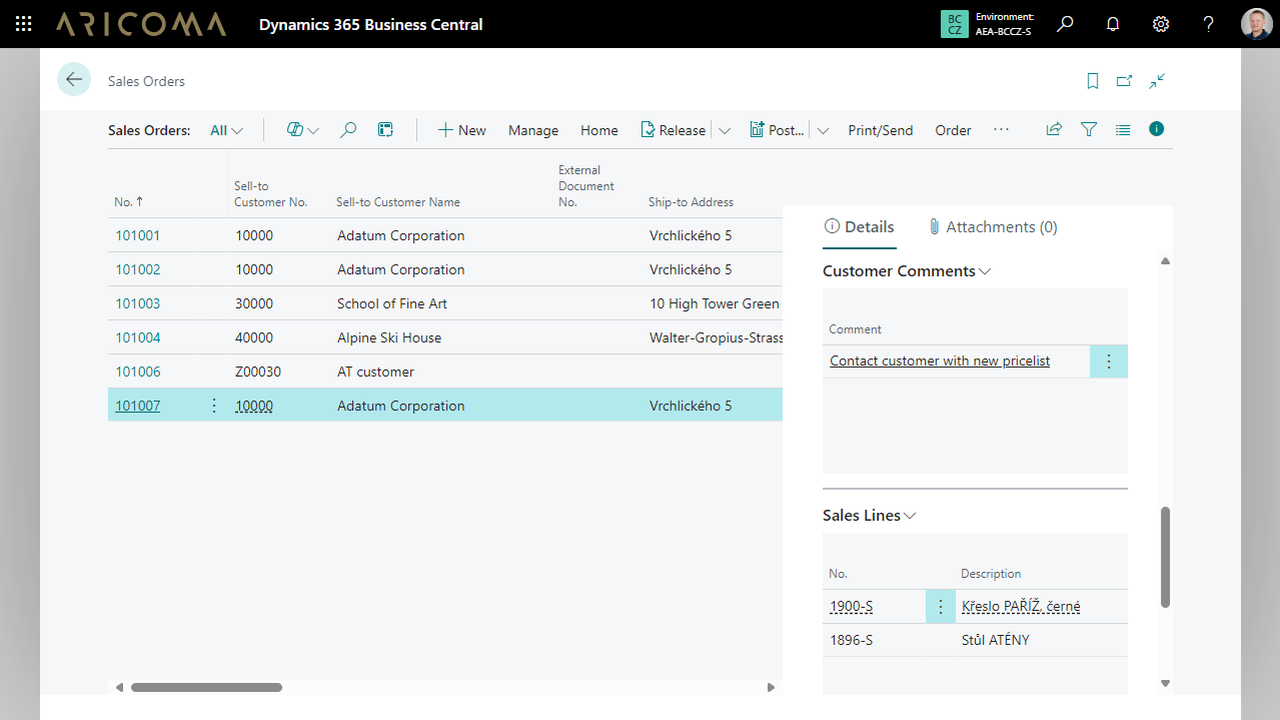Click the Copilot icon in toolbar

coord(296,130)
